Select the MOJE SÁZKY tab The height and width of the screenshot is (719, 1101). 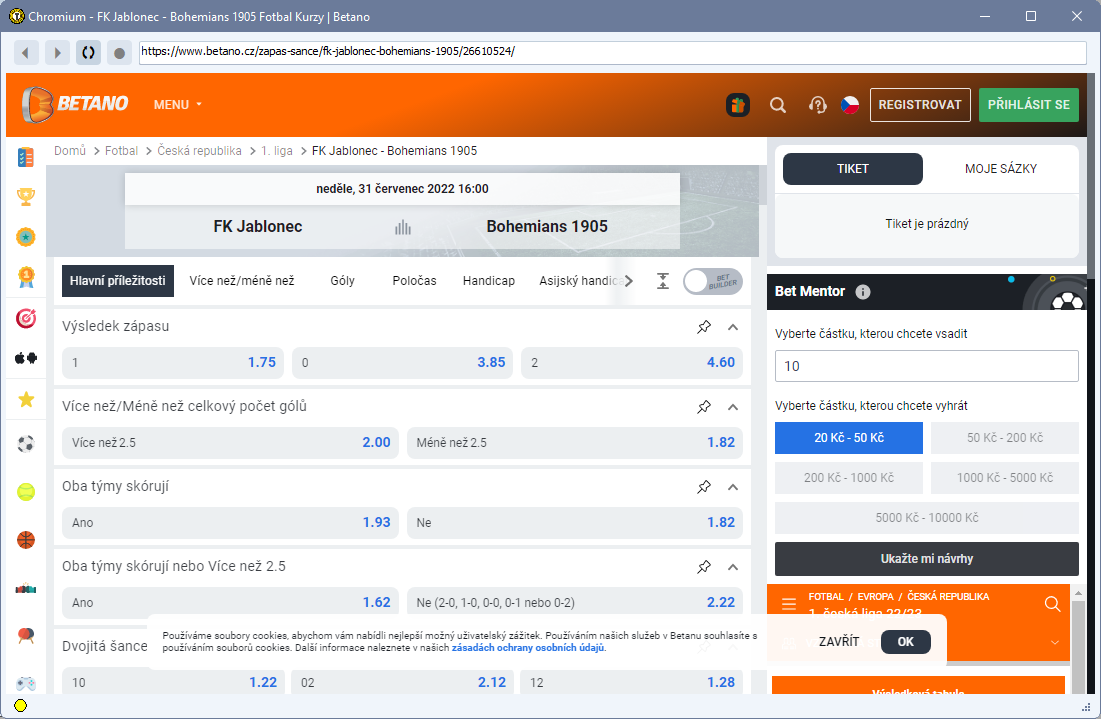[1001, 169]
